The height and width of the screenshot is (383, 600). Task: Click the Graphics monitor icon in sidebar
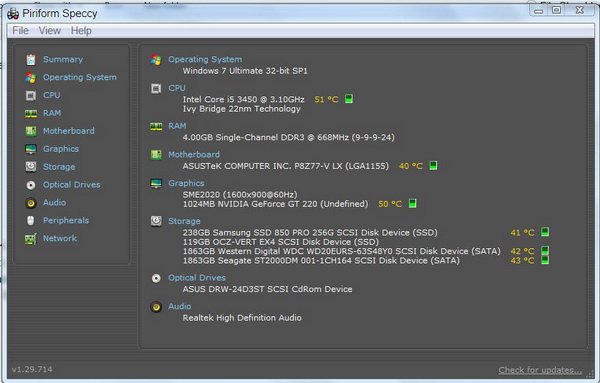(31, 149)
